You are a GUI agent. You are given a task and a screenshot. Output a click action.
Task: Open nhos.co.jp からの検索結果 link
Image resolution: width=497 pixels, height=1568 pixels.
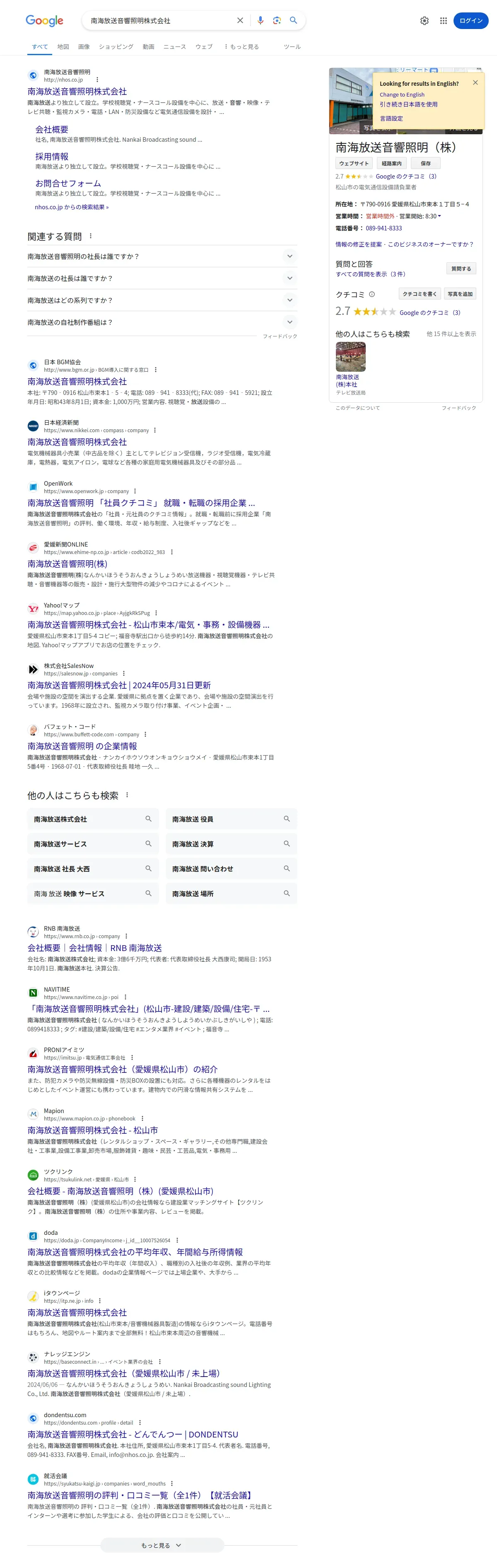coord(72,207)
